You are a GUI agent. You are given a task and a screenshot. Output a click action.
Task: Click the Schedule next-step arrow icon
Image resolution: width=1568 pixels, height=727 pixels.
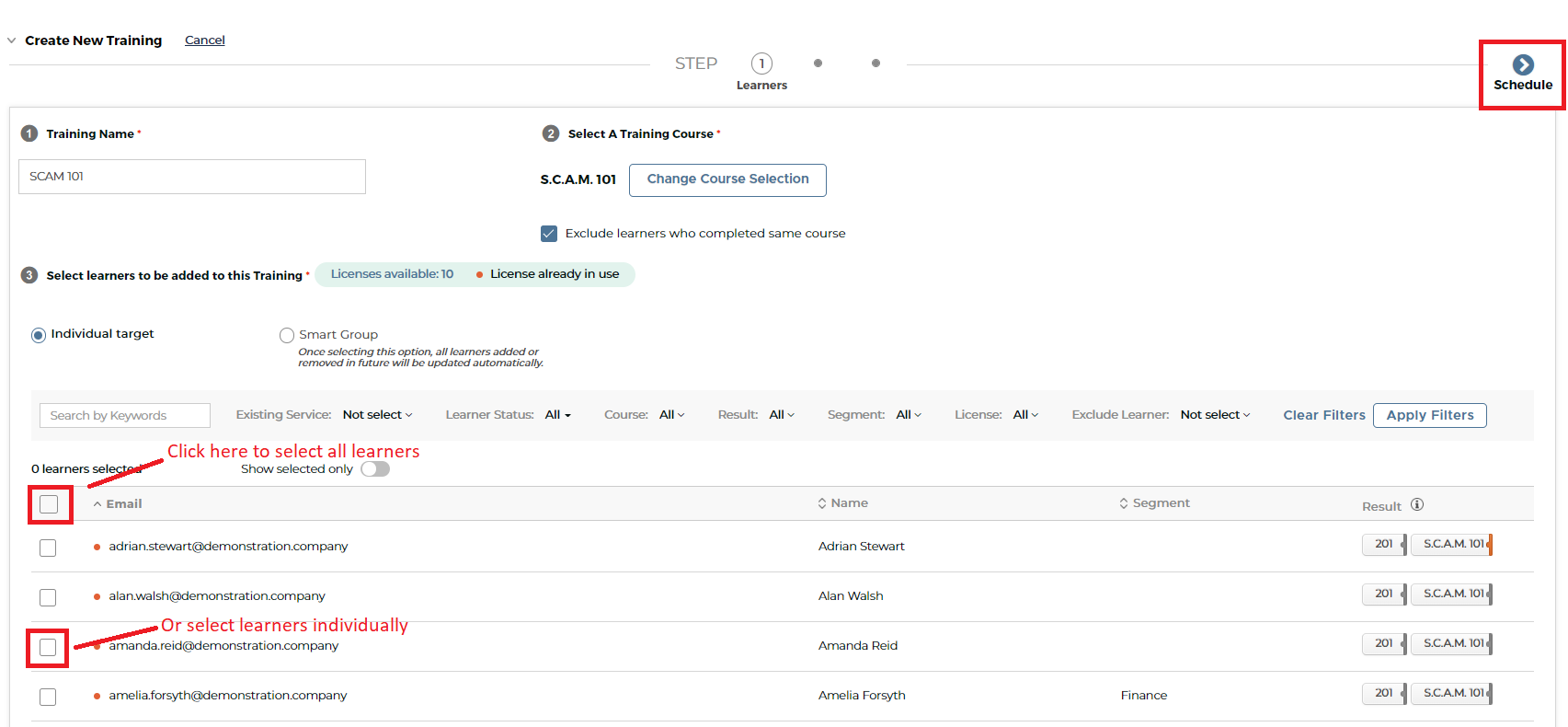tap(1523, 65)
